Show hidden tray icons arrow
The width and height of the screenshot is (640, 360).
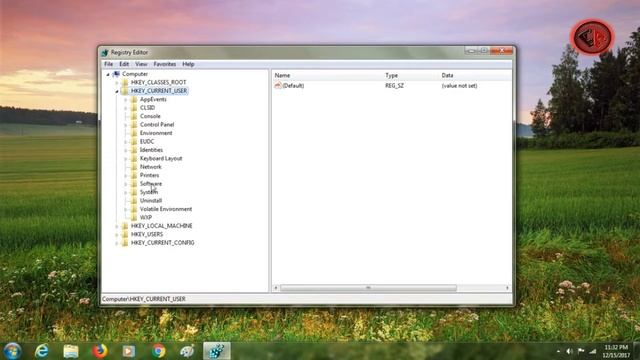pyautogui.click(x=558, y=351)
